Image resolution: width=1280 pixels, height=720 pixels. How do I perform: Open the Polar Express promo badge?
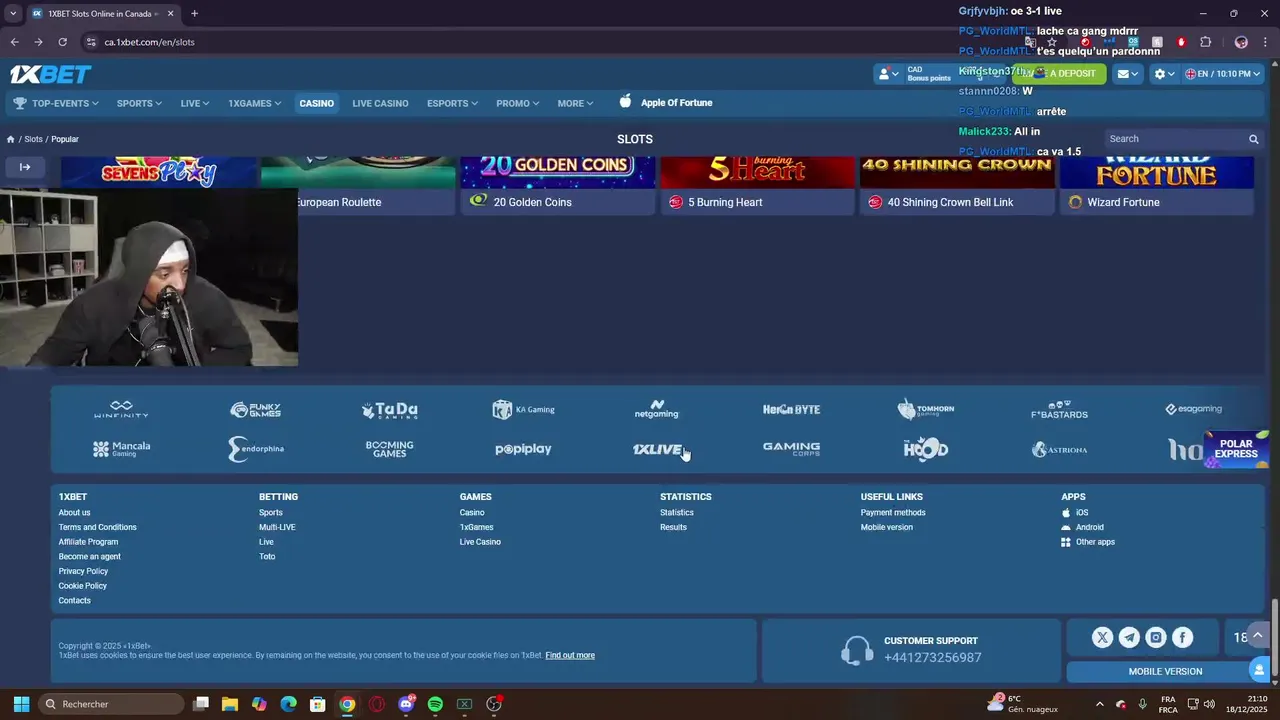point(1236,449)
